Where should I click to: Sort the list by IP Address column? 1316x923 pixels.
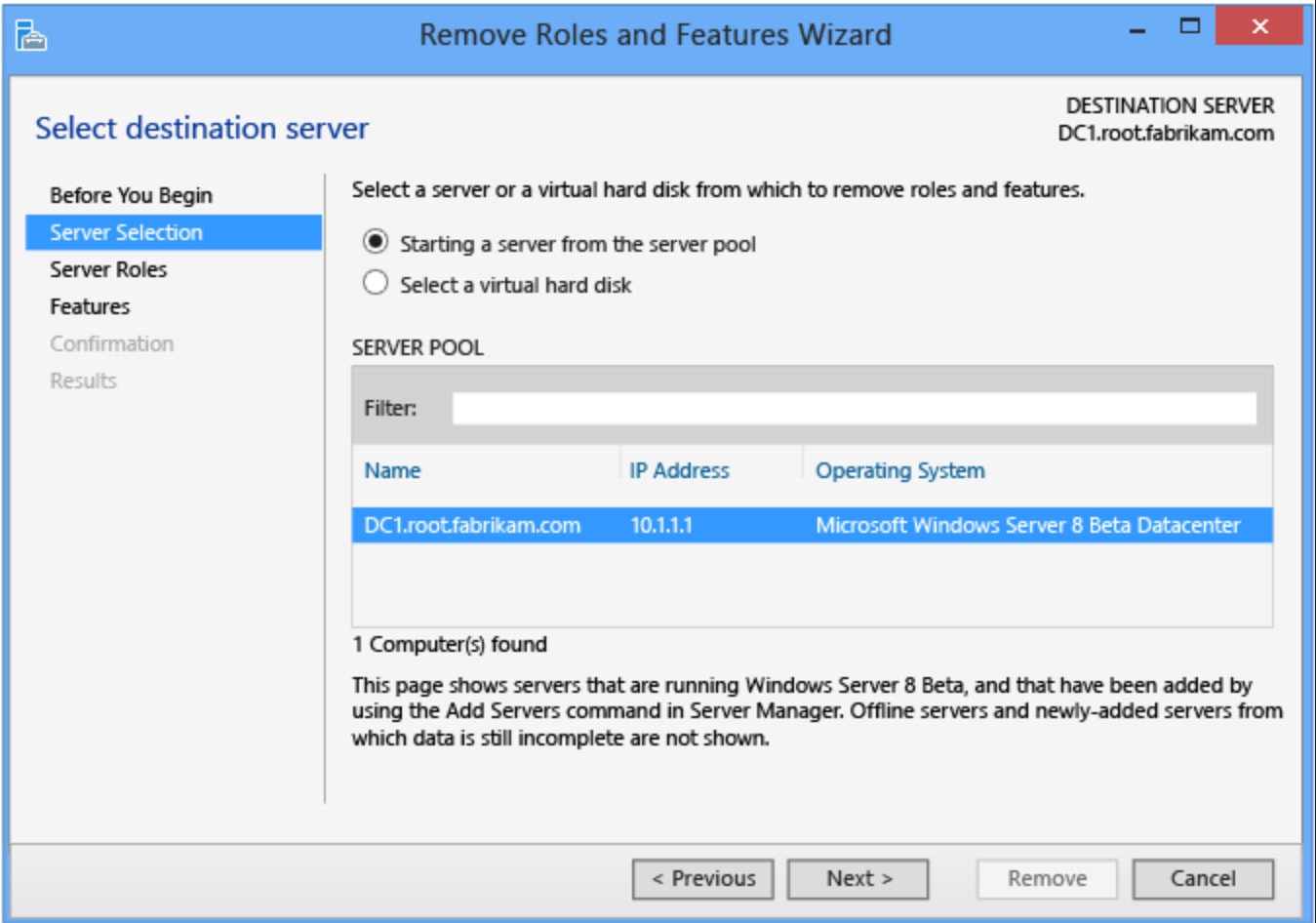coord(679,470)
